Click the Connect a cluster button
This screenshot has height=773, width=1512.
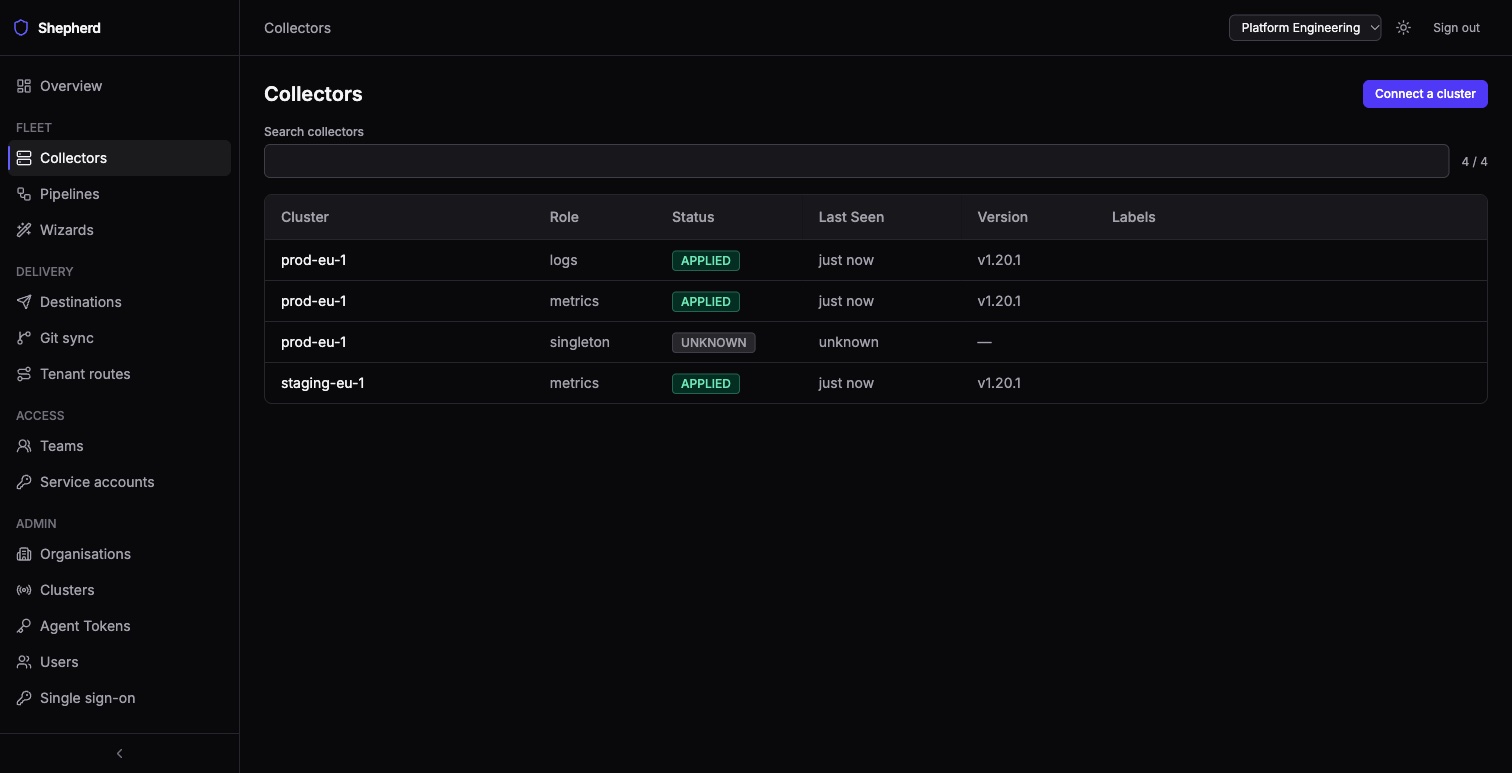(x=1425, y=94)
